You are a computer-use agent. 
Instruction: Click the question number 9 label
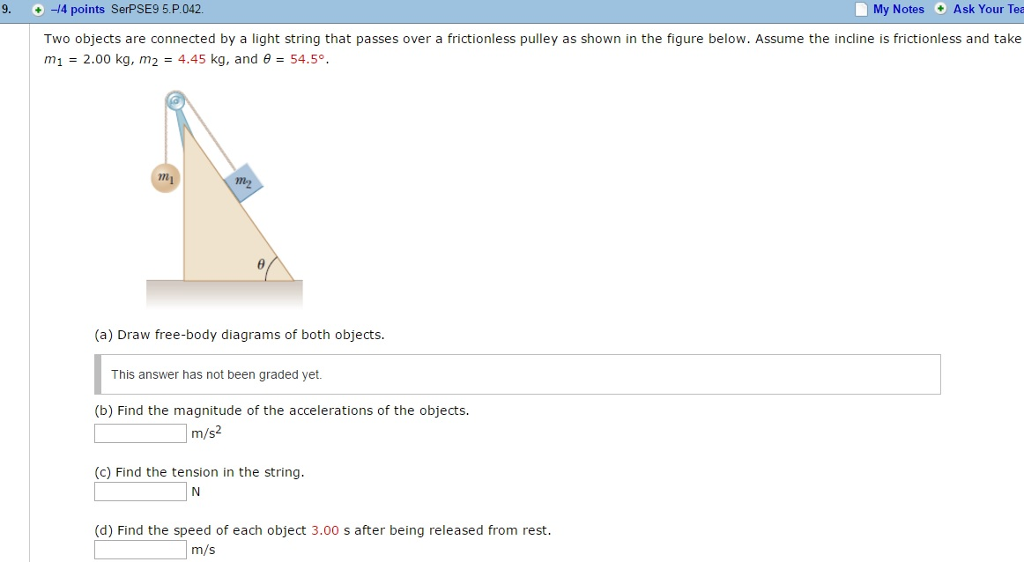coord(7,9)
